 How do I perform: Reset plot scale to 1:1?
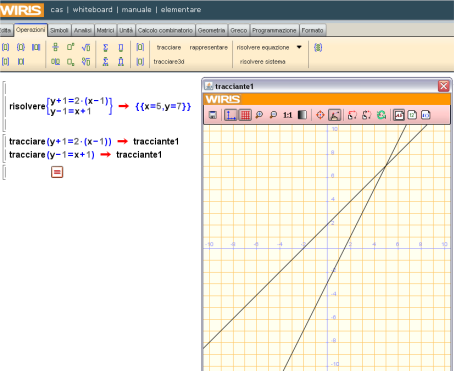coord(287,115)
